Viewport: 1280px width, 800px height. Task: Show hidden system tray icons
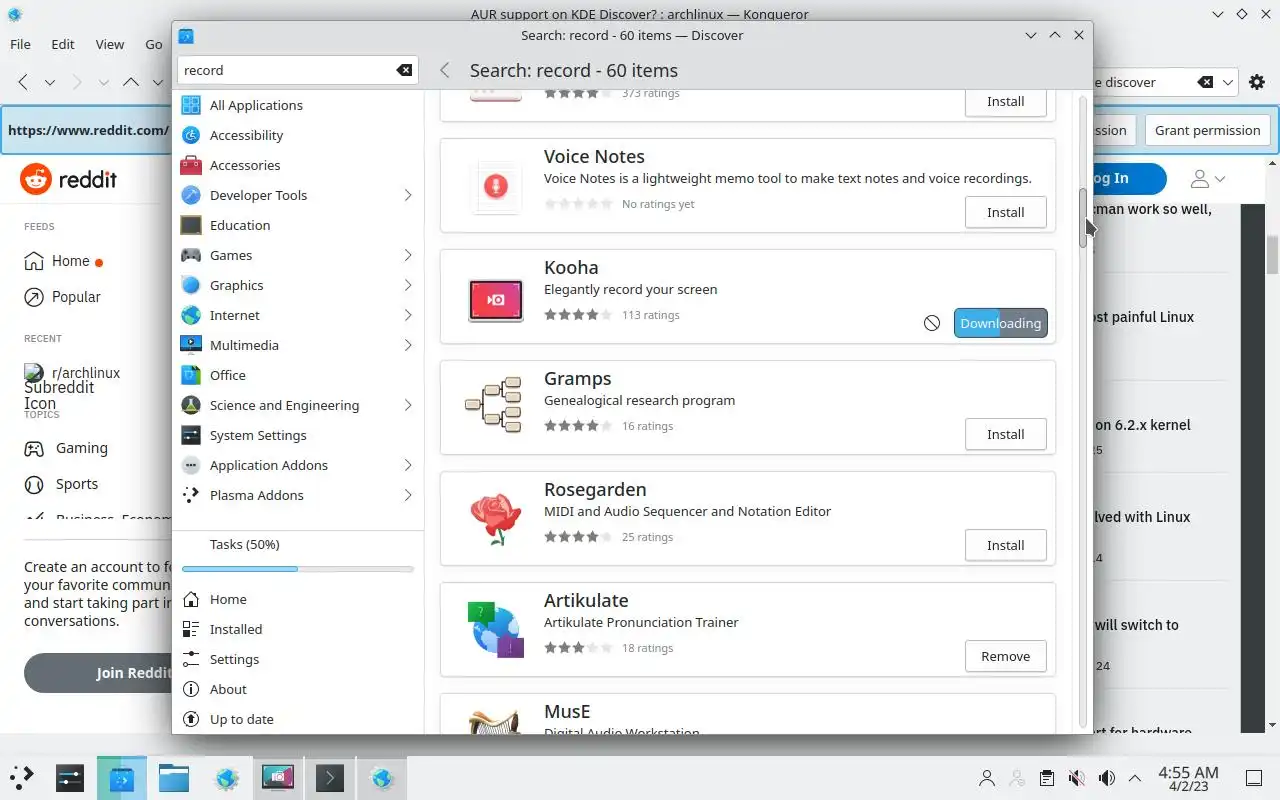pyautogui.click(x=1134, y=778)
